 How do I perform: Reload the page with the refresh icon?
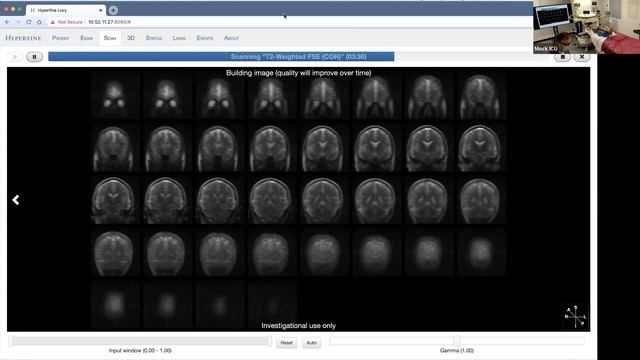(x=29, y=22)
